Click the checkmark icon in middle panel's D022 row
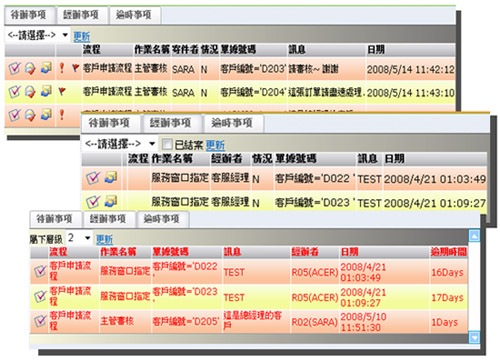Image resolution: width=500 pixels, height=362 pixels. pyautogui.click(x=93, y=178)
